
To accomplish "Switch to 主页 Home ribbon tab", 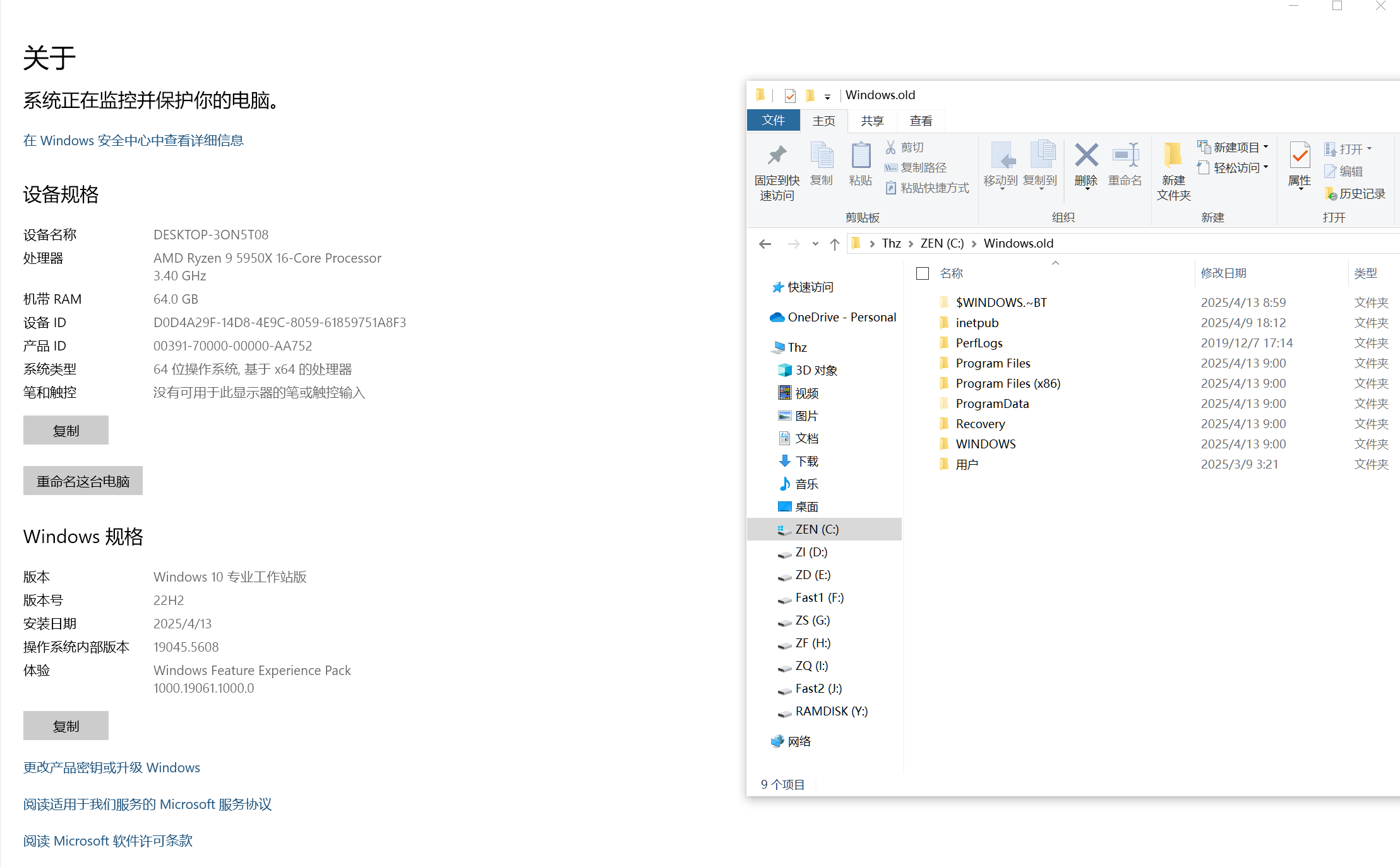I will [824, 121].
